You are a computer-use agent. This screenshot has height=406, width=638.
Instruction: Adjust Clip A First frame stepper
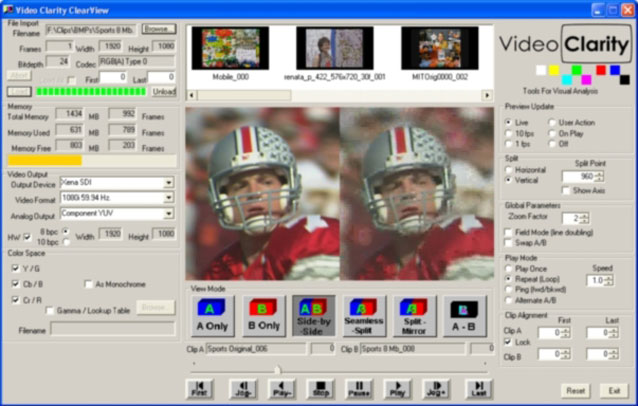click(566, 333)
